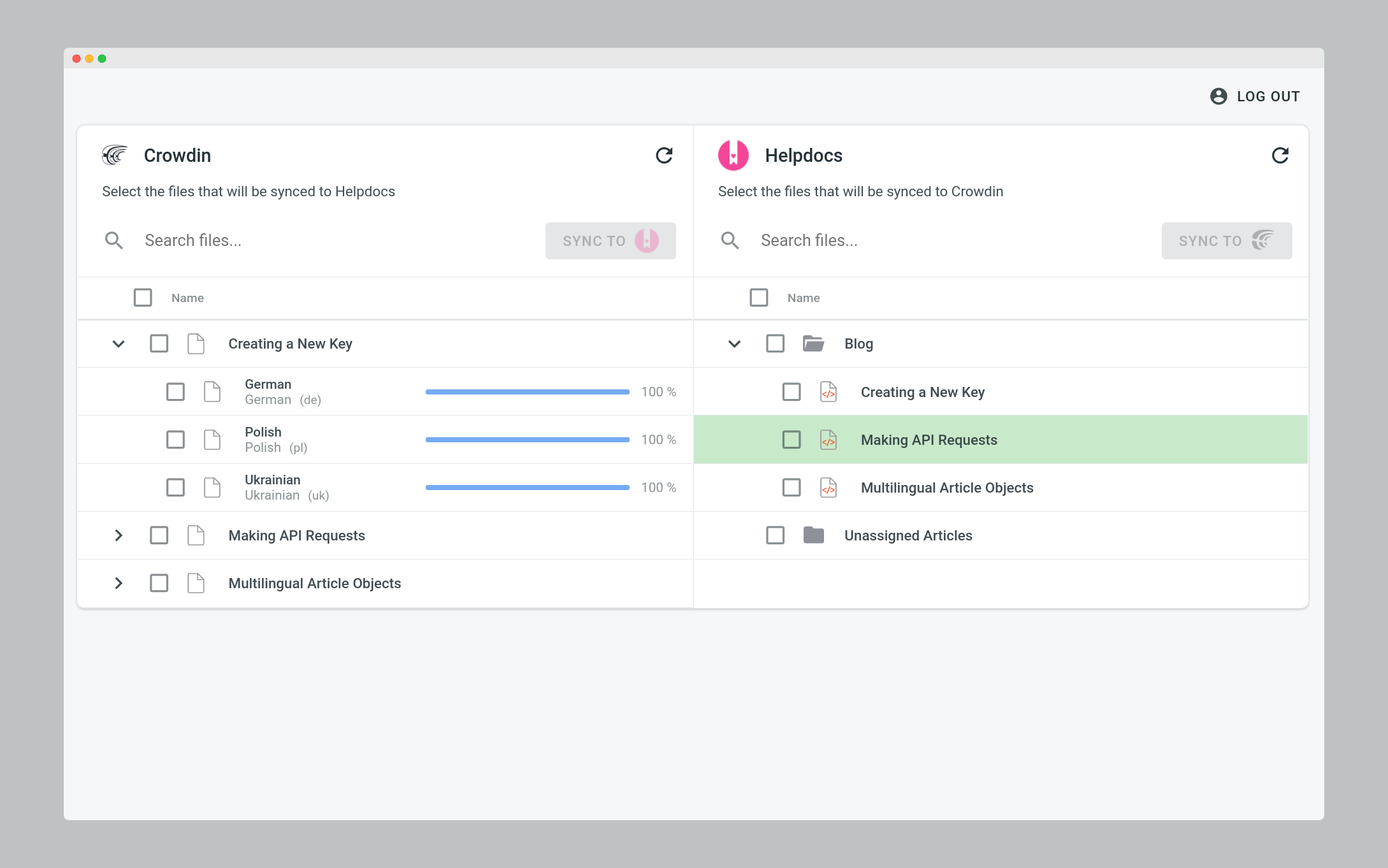Refresh the Crowdin file list
1388x868 pixels.
point(664,156)
